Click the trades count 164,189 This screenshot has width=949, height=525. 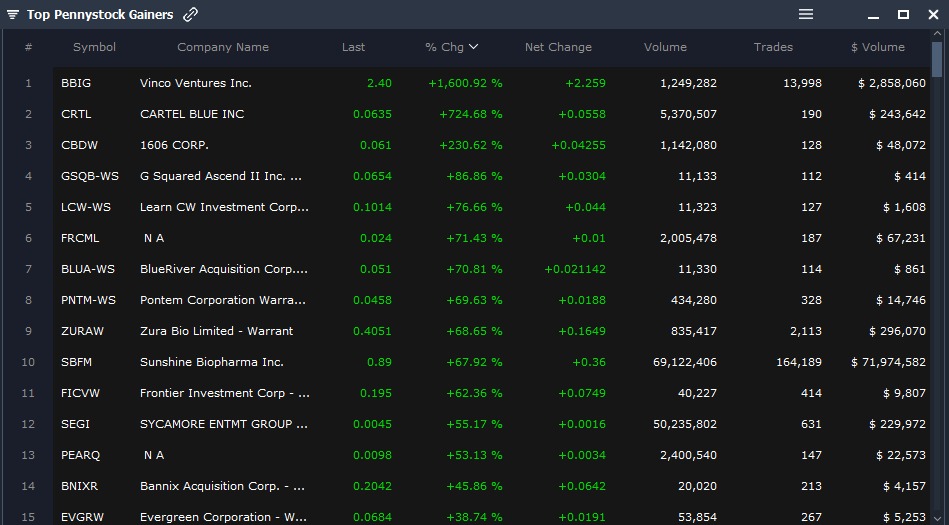(x=799, y=362)
